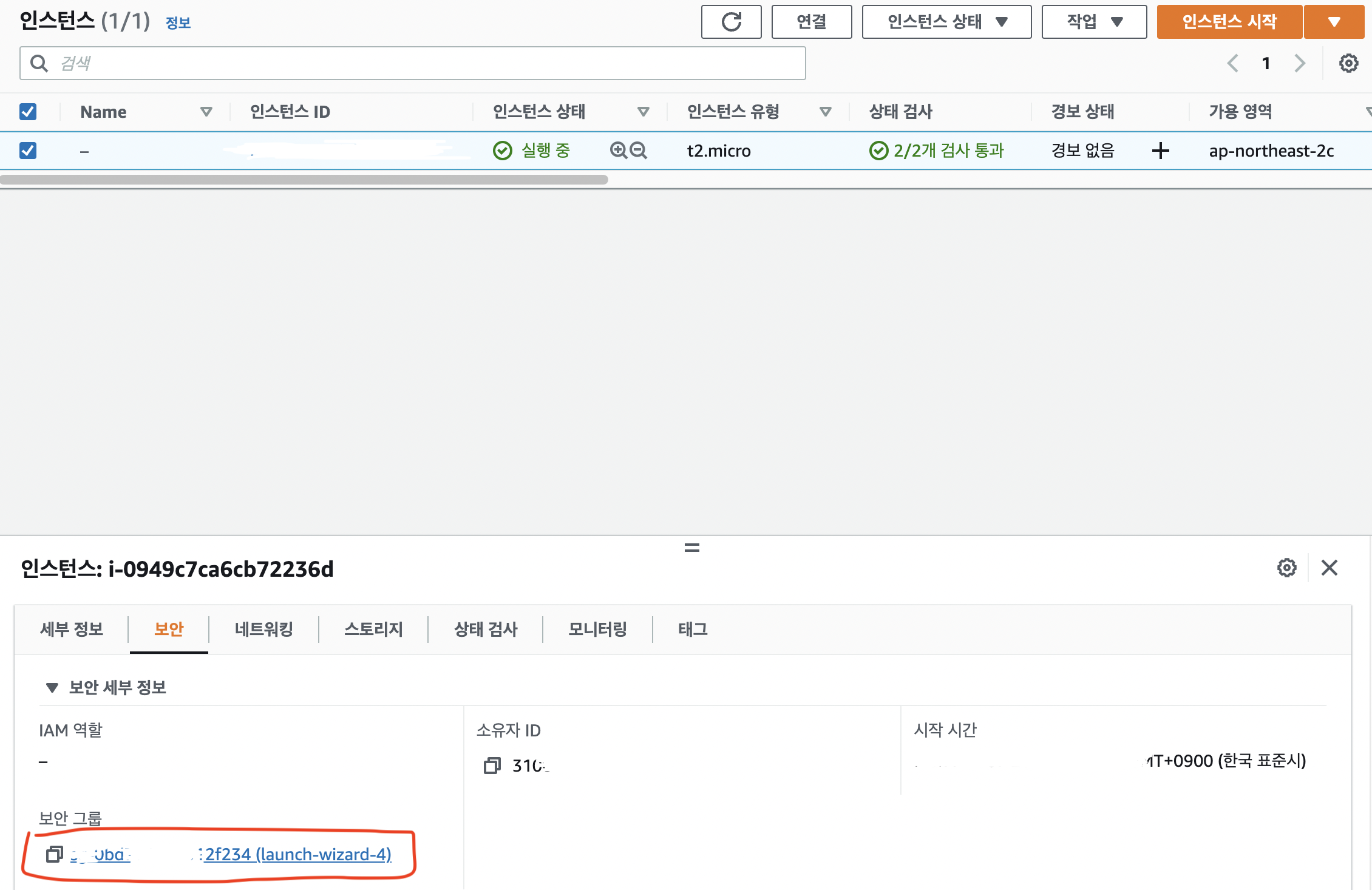Click the plus icon to add an alarm
1372x890 pixels.
coord(1160,151)
